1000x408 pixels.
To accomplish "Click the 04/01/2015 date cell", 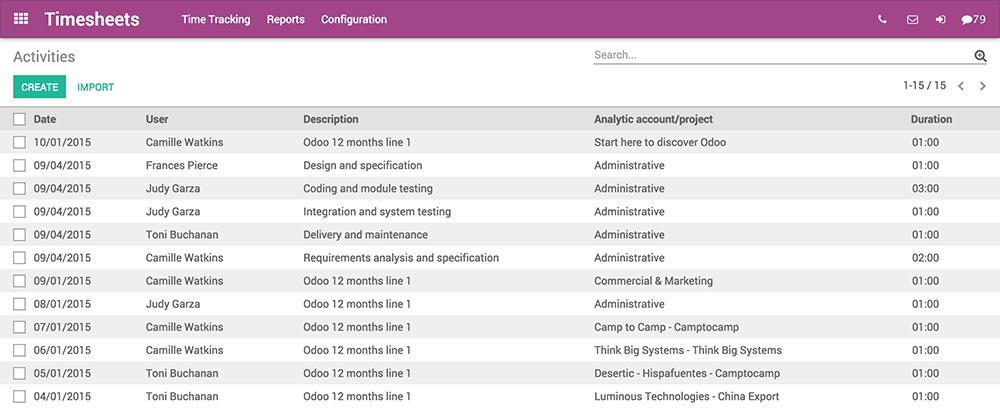I will [x=62, y=397].
